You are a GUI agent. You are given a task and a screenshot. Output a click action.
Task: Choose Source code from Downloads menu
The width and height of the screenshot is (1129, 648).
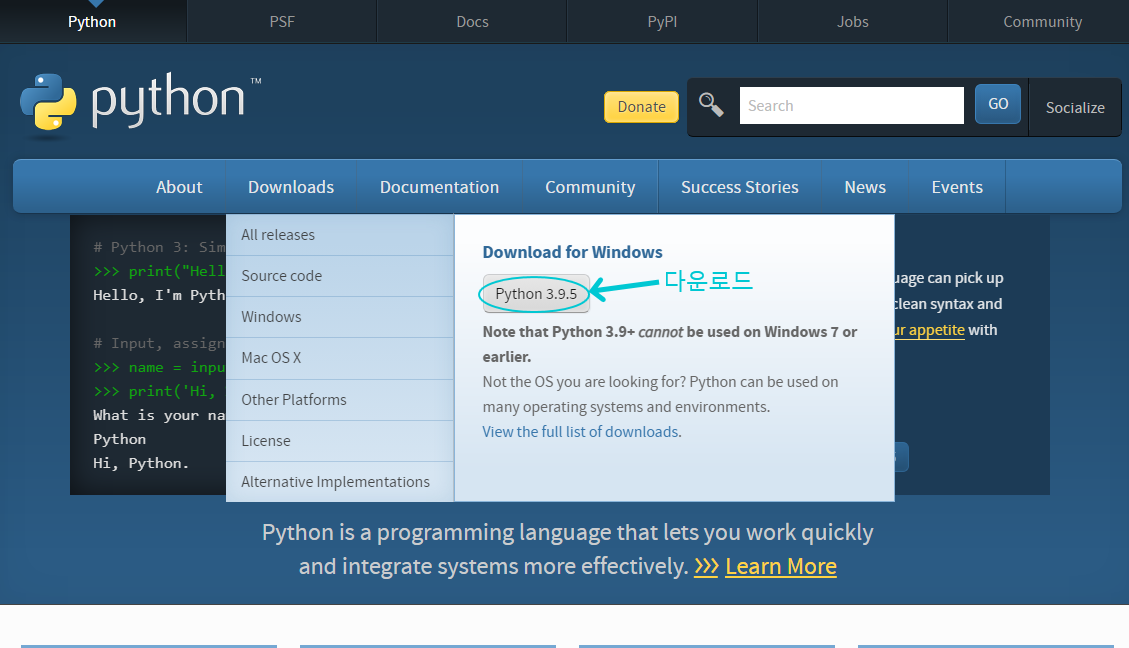340,276
